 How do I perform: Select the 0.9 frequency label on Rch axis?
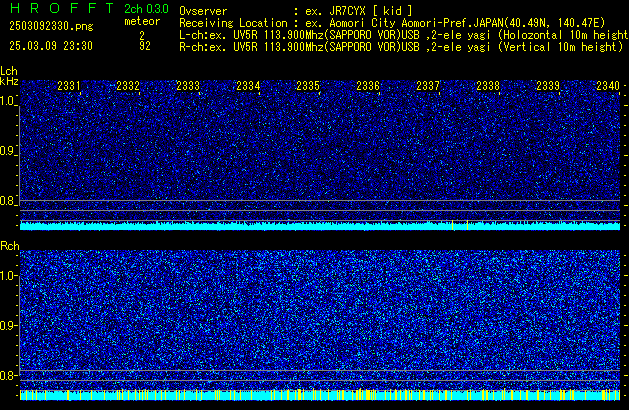[7, 325]
